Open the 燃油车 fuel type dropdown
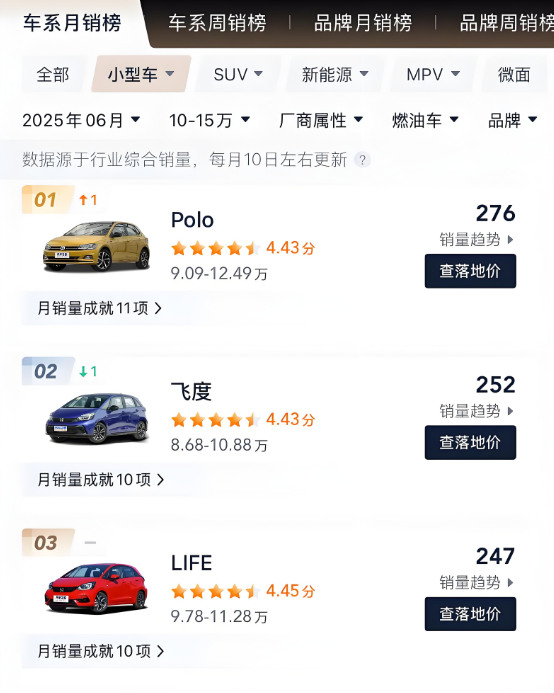This screenshot has width=554, height=693. click(x=425, y=120)
